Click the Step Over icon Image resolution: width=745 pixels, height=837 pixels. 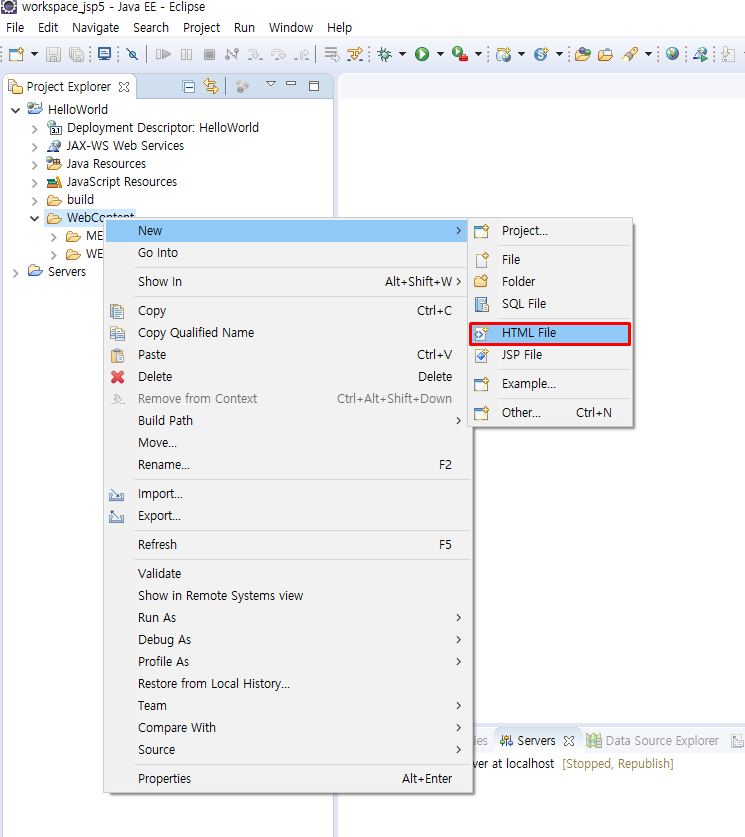tap(279, 54)
